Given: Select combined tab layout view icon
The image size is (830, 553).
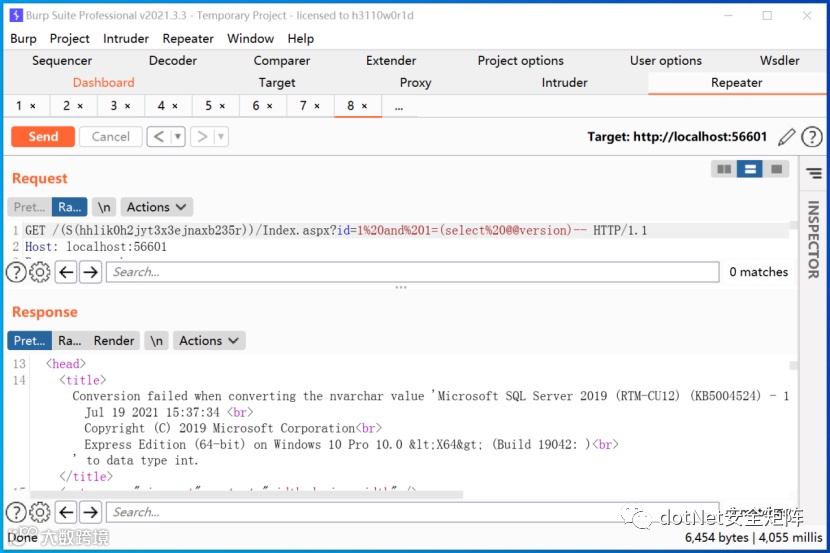Looking at the screenshot, I should tap(776, 169).
